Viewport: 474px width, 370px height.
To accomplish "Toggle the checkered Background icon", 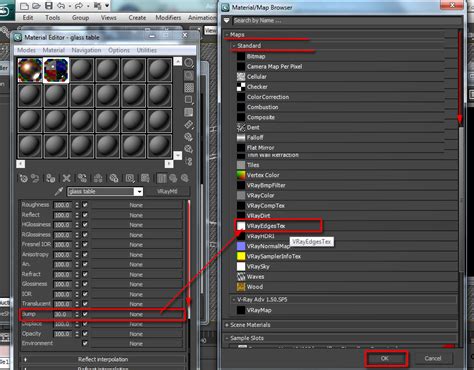I will point(189,88).
